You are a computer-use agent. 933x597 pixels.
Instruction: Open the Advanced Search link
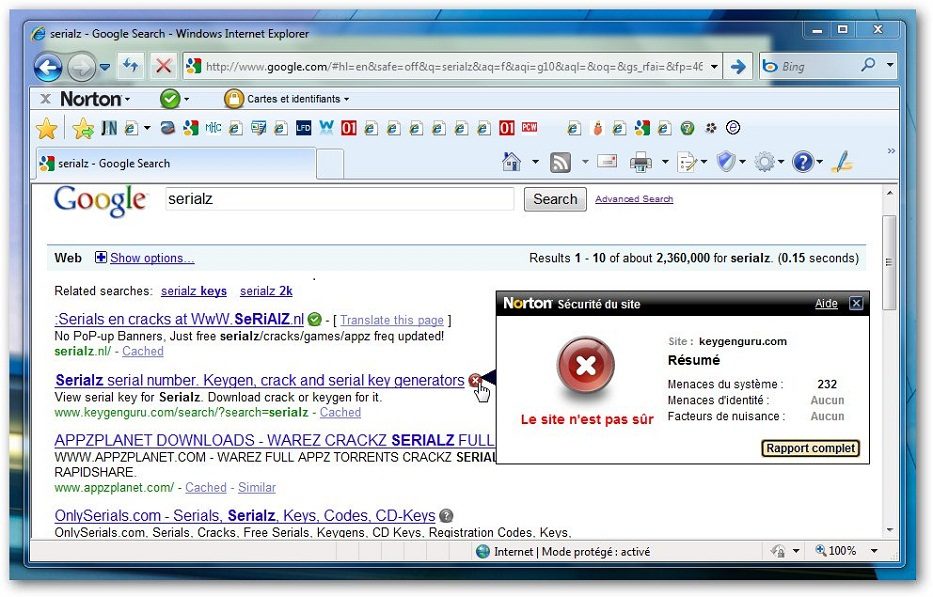[634, 199]
